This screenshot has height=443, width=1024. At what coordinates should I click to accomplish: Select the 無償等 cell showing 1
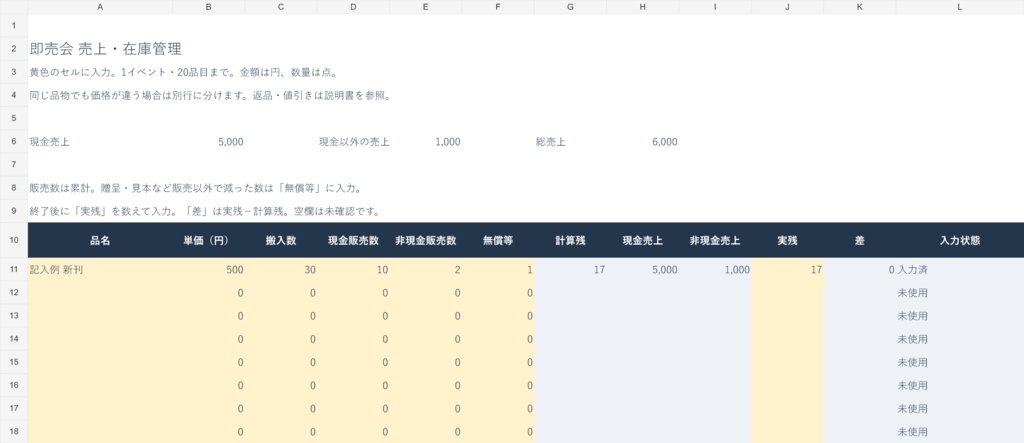[498, 269]
